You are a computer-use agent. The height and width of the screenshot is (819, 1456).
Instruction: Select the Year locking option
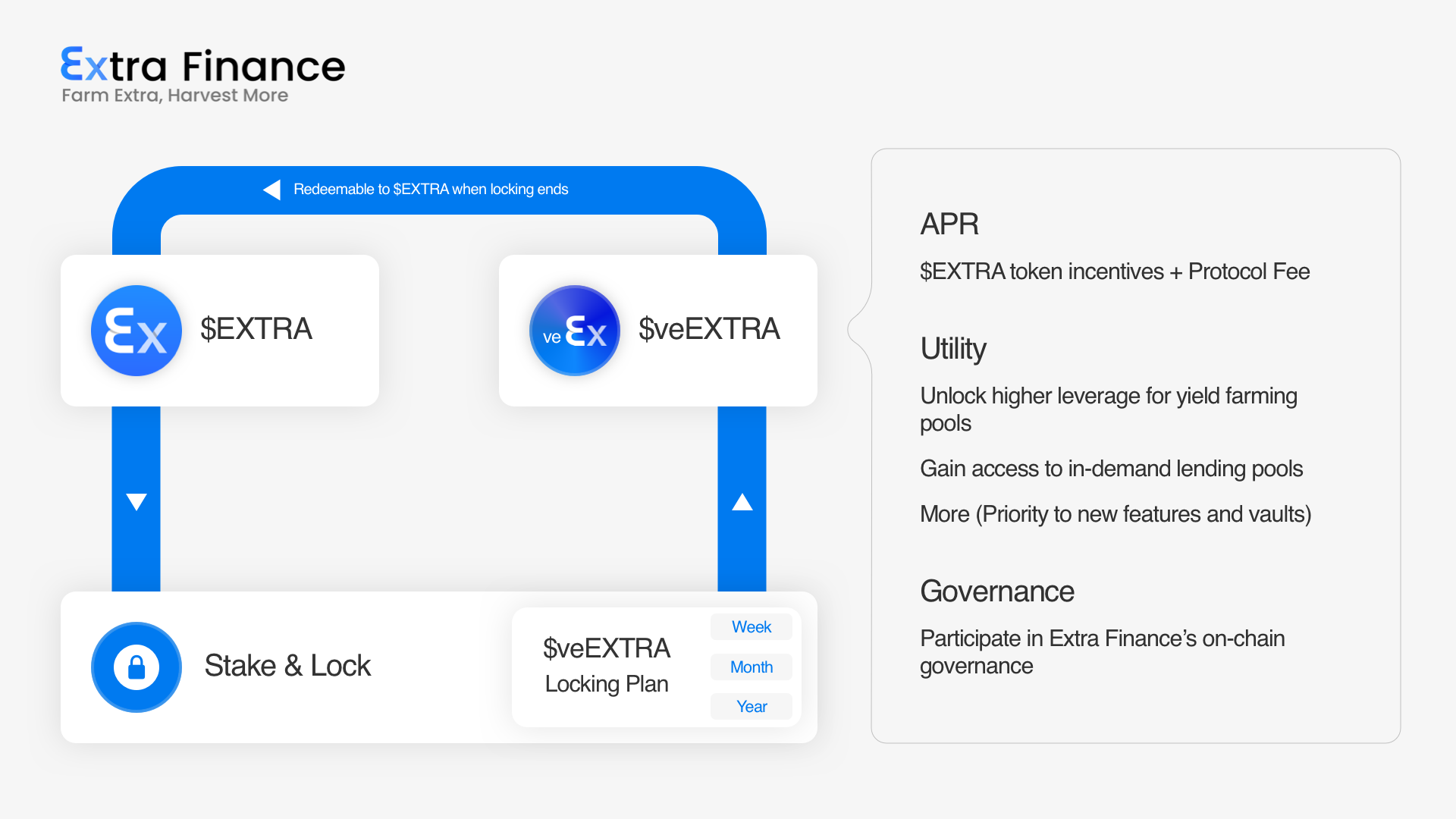pyautogui.click(x=751, y=707)
